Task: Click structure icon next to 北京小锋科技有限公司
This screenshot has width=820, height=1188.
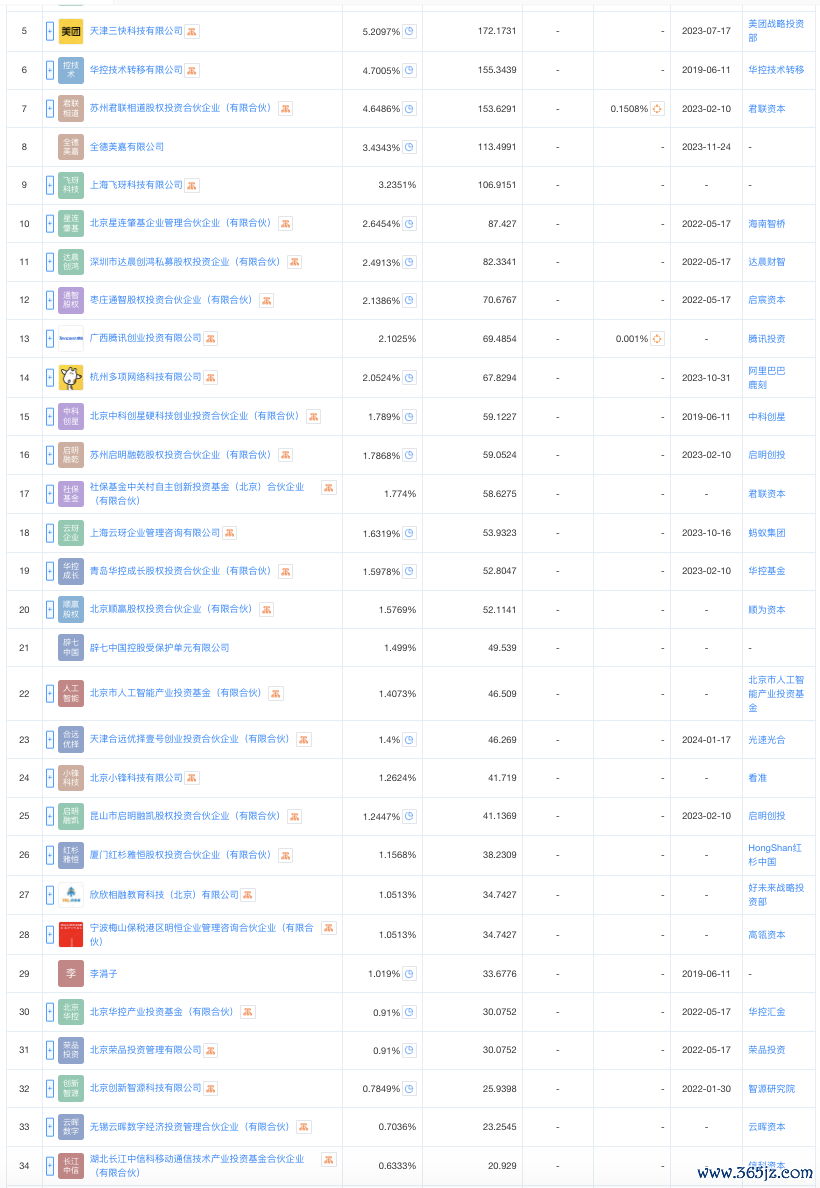Action: click(x=192, y=778)
